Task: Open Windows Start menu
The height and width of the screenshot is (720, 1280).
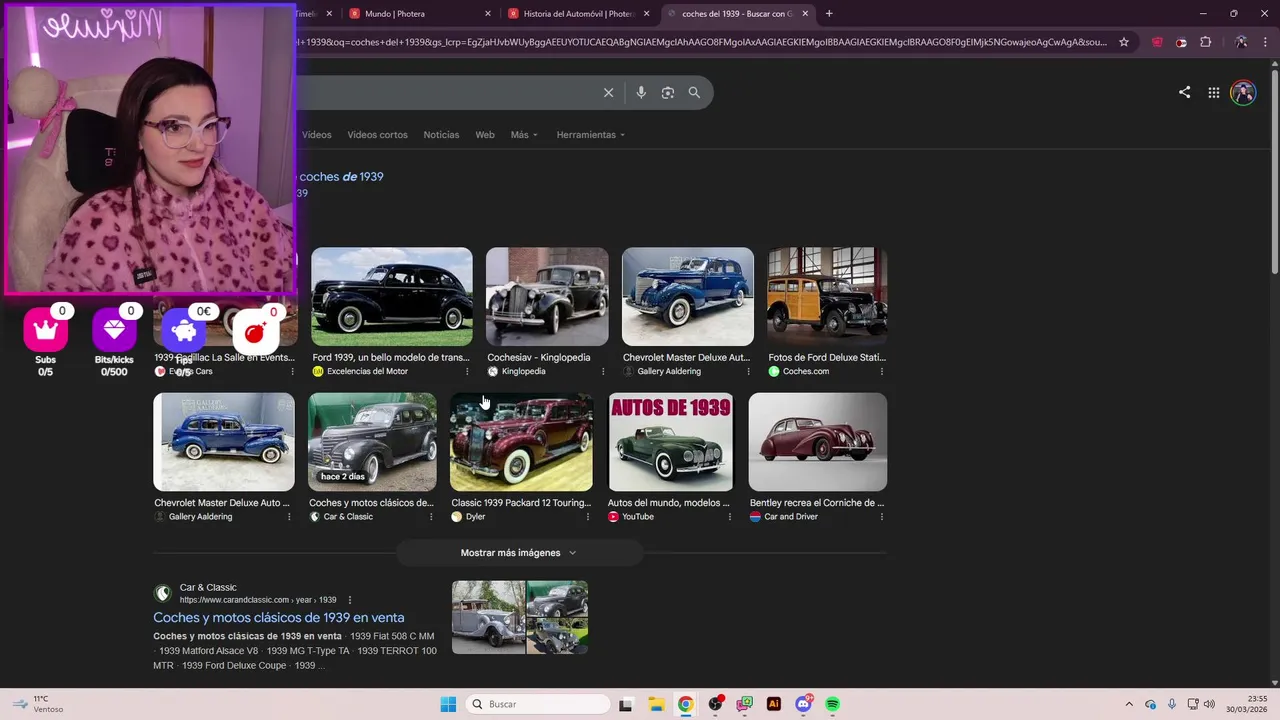Action: click(x=448, y=704)
